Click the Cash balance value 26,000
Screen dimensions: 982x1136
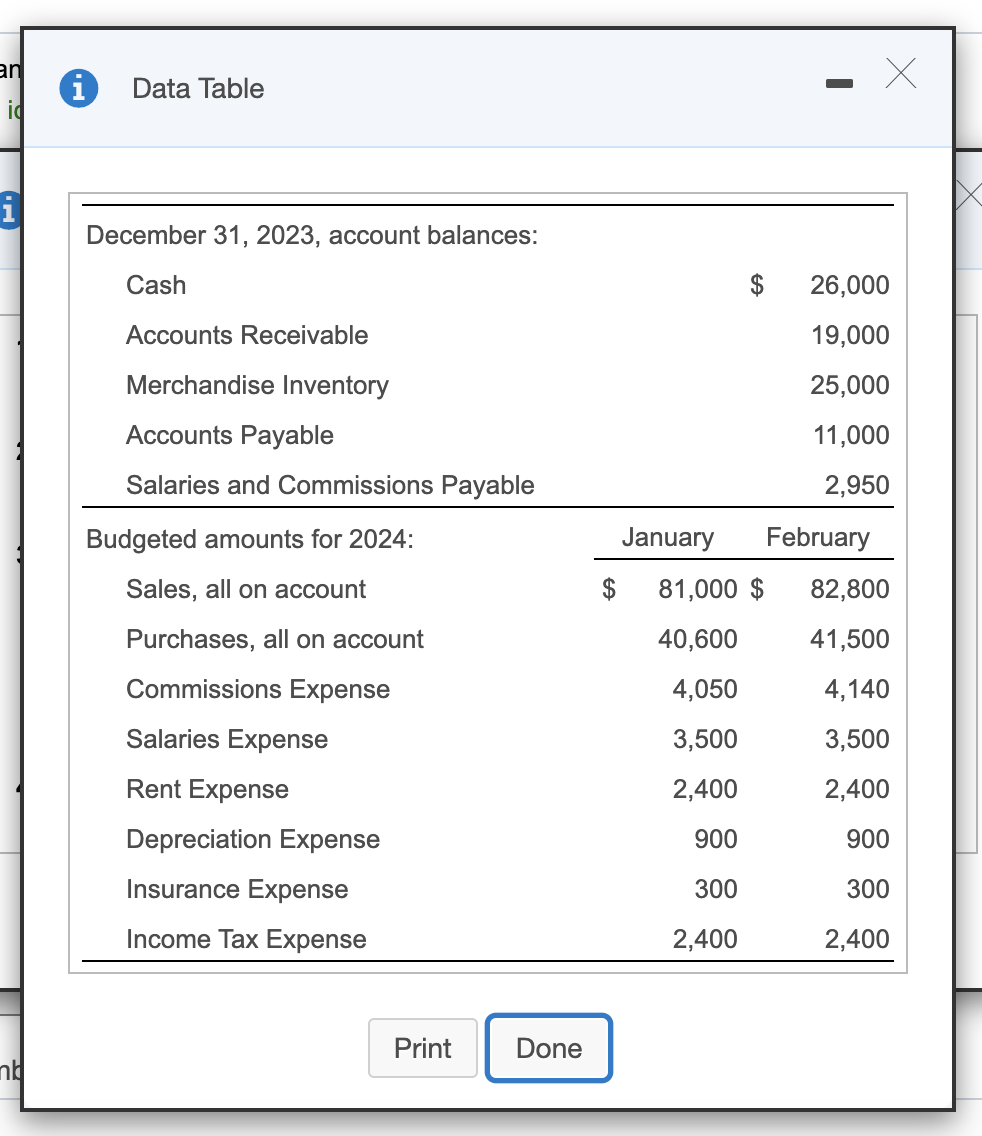click(x=850, y=285)
